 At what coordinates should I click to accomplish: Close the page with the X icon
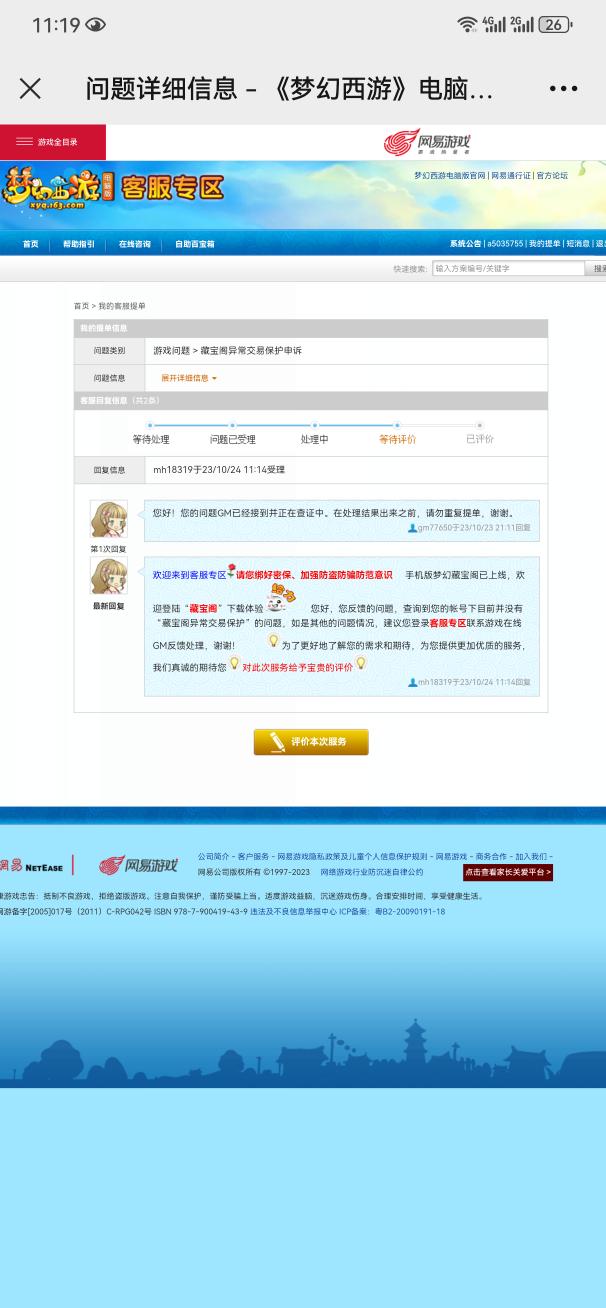point(31,89)
